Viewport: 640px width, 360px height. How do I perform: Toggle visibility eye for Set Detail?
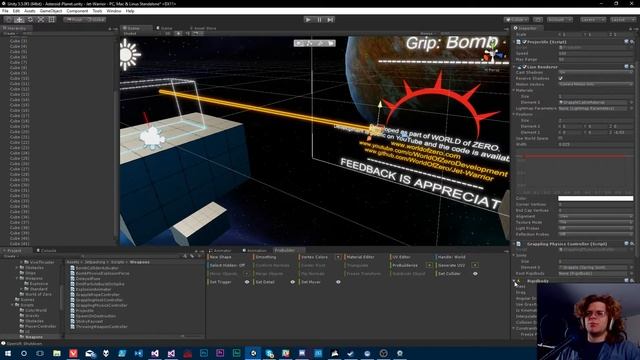tap(293, 282)
